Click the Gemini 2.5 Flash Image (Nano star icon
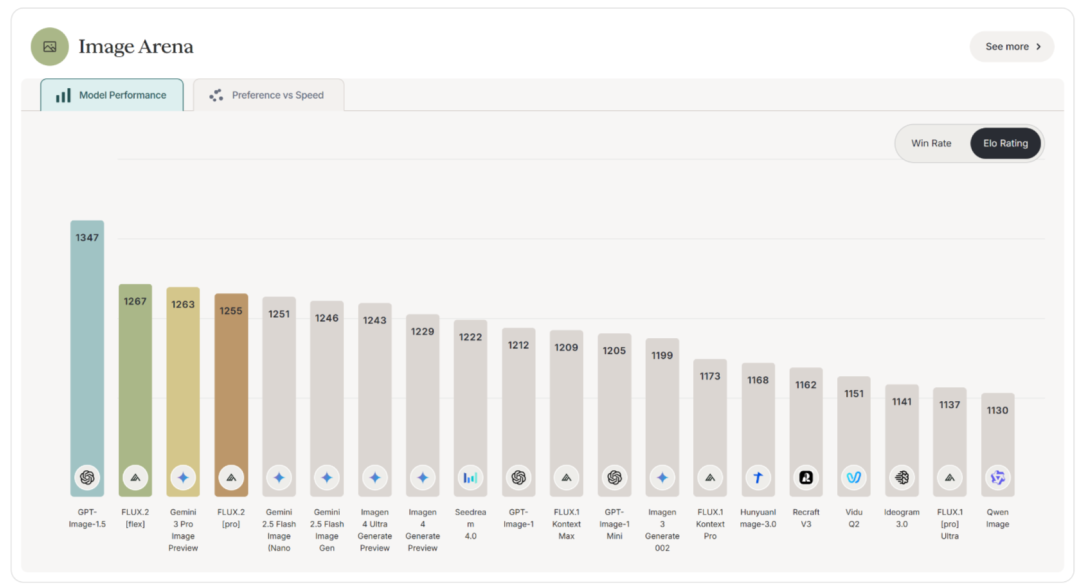The image size is (1080, 588). point(279,477)
